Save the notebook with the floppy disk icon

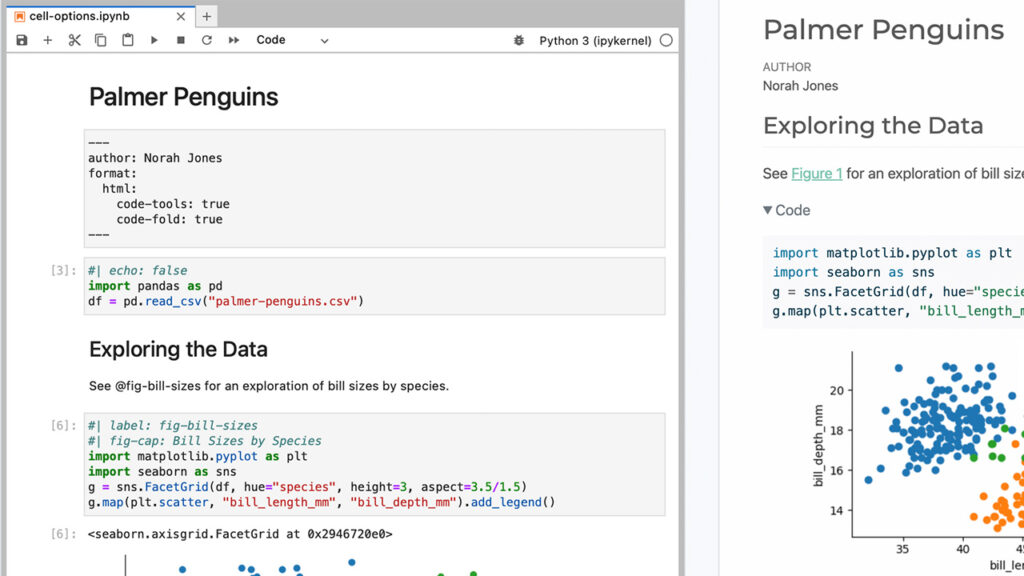pyautogui.click(x=22, y=40)
